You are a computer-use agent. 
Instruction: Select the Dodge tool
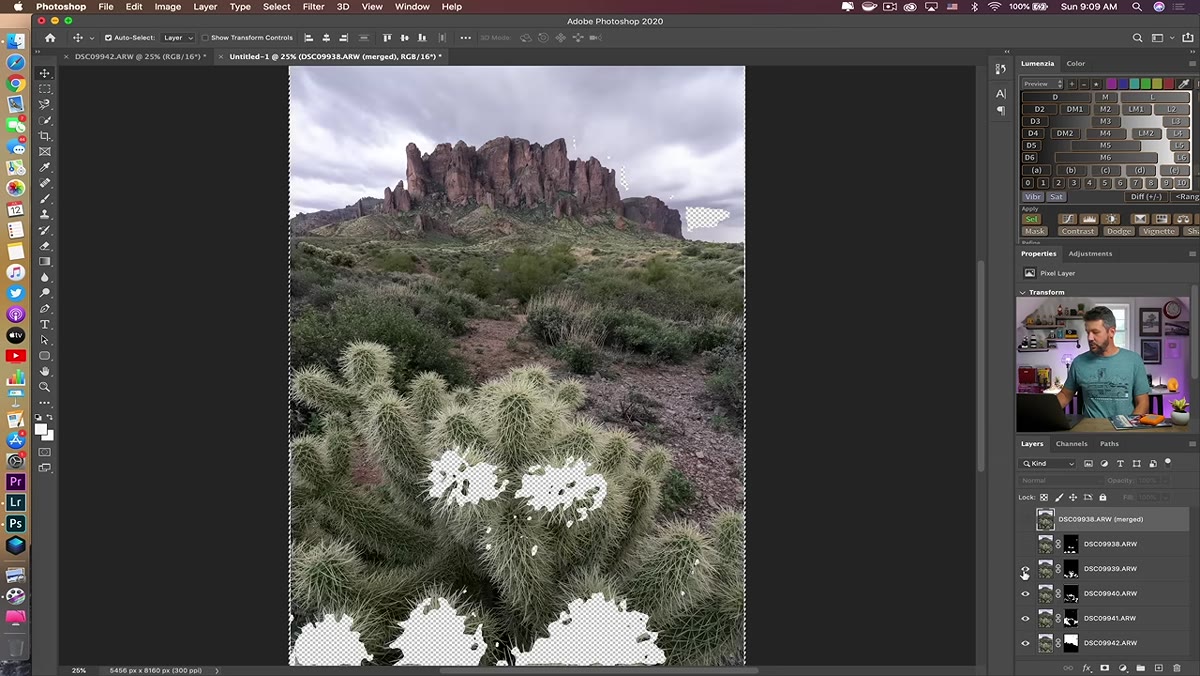[x=45, y=293]
